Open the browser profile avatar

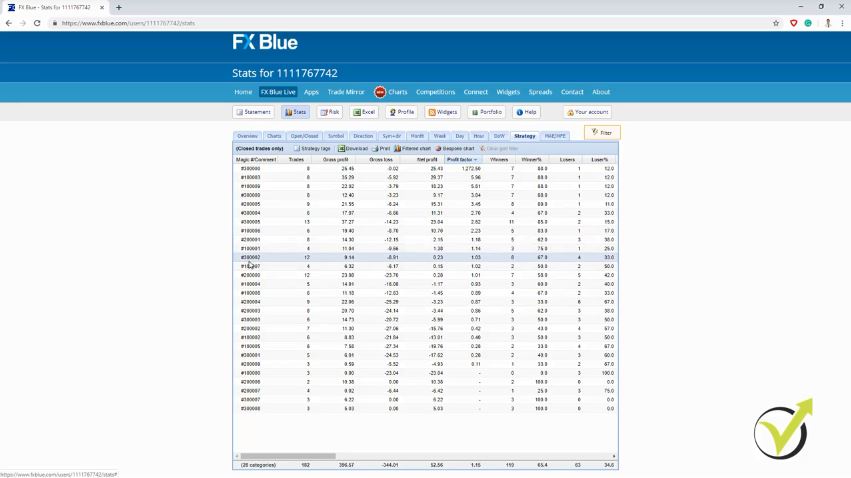828,23
